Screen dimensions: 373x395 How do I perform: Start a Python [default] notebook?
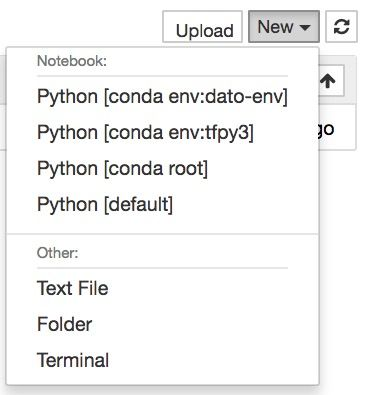pos(162,204)
